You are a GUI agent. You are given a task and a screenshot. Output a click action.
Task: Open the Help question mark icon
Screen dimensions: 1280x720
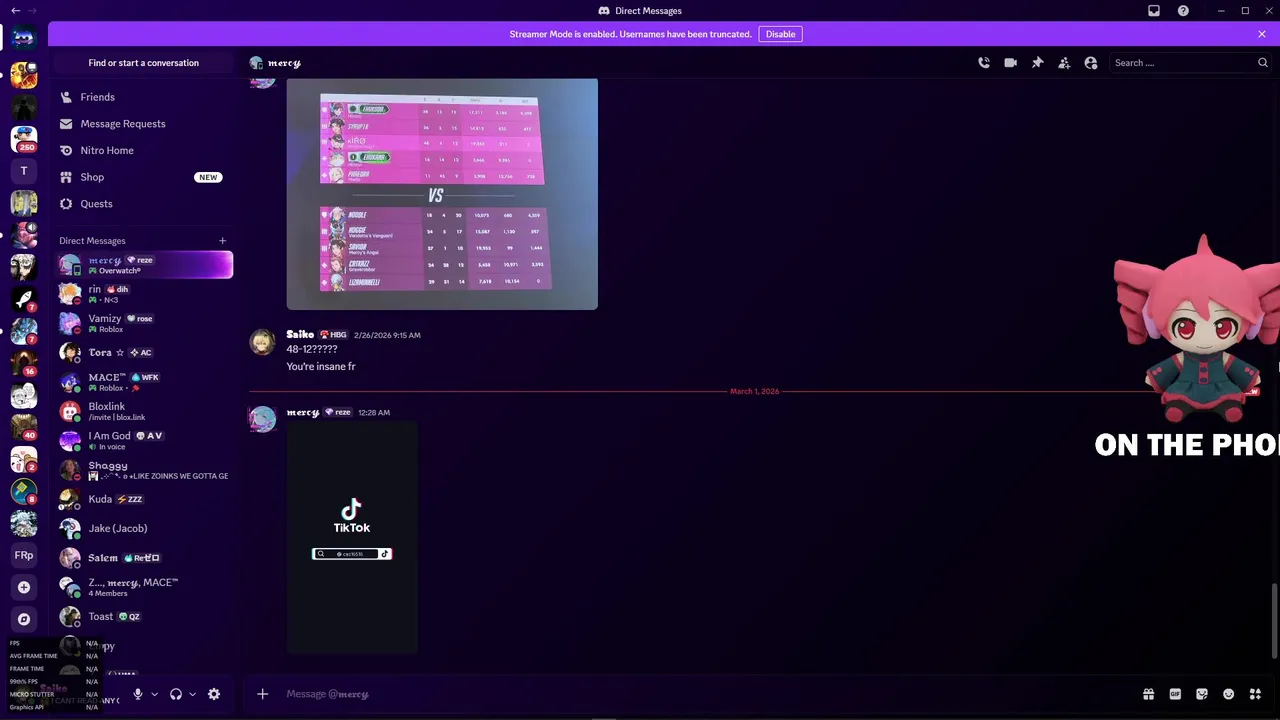point(1183,11)
